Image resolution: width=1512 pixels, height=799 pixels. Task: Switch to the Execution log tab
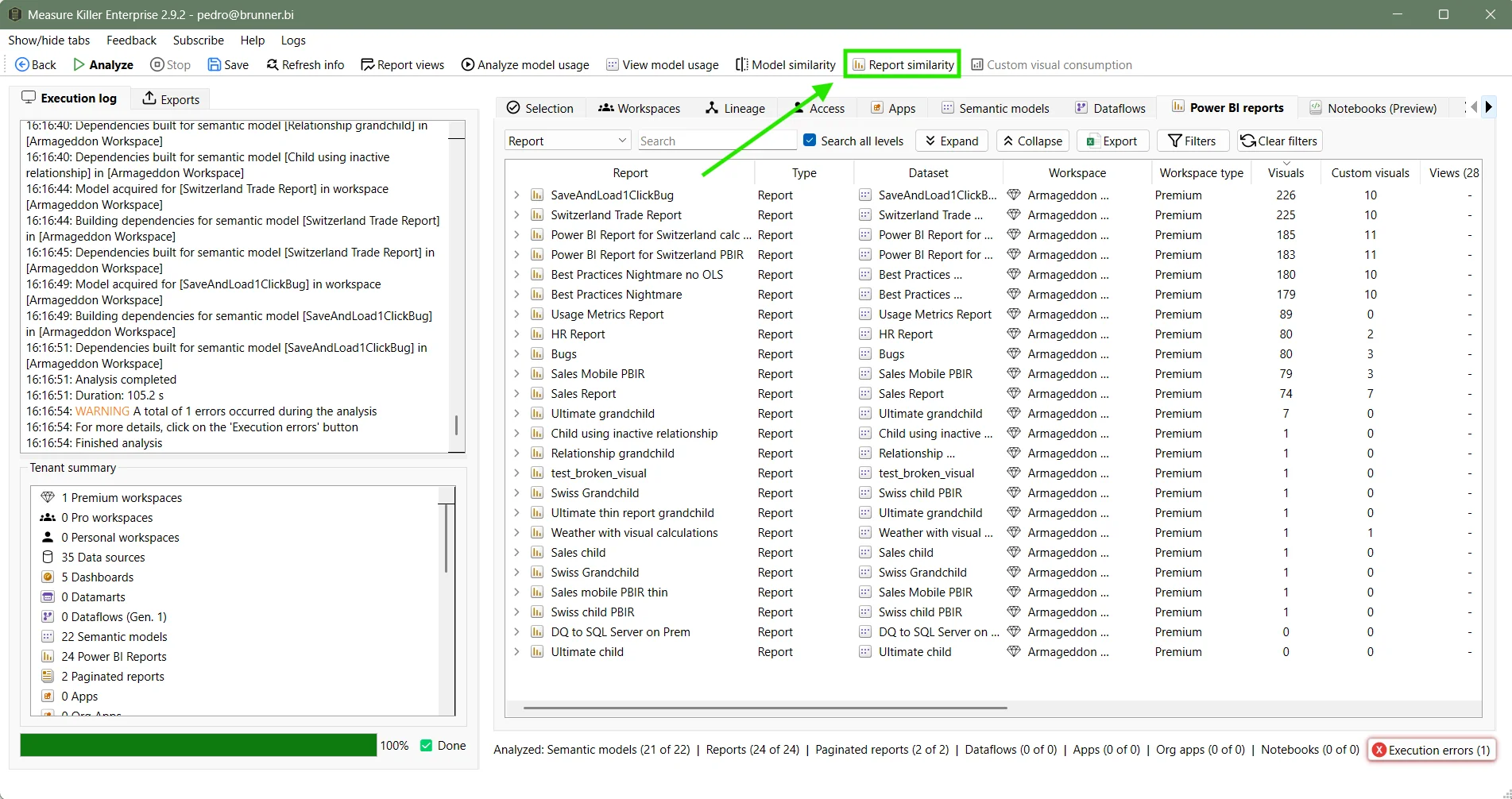[69, 98]
